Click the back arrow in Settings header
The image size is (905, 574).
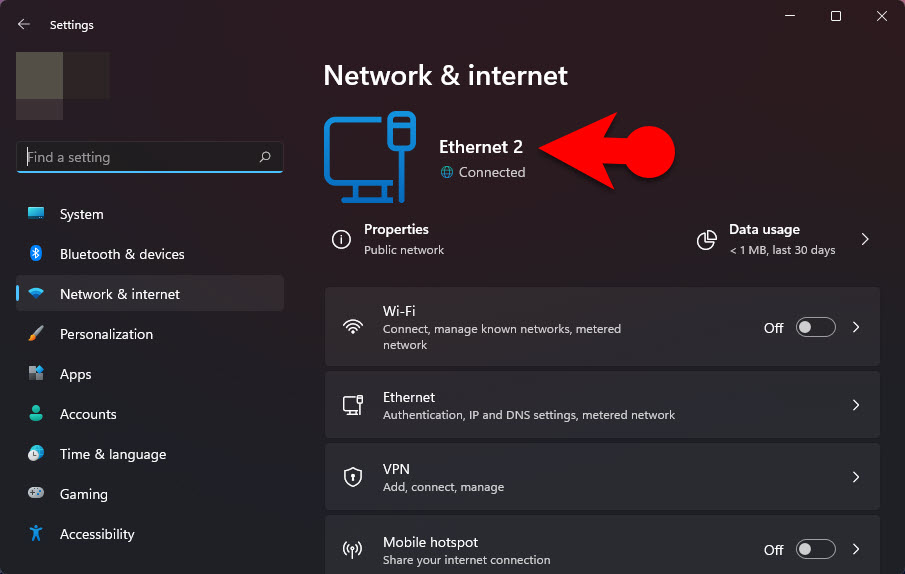tap(24, 24)
